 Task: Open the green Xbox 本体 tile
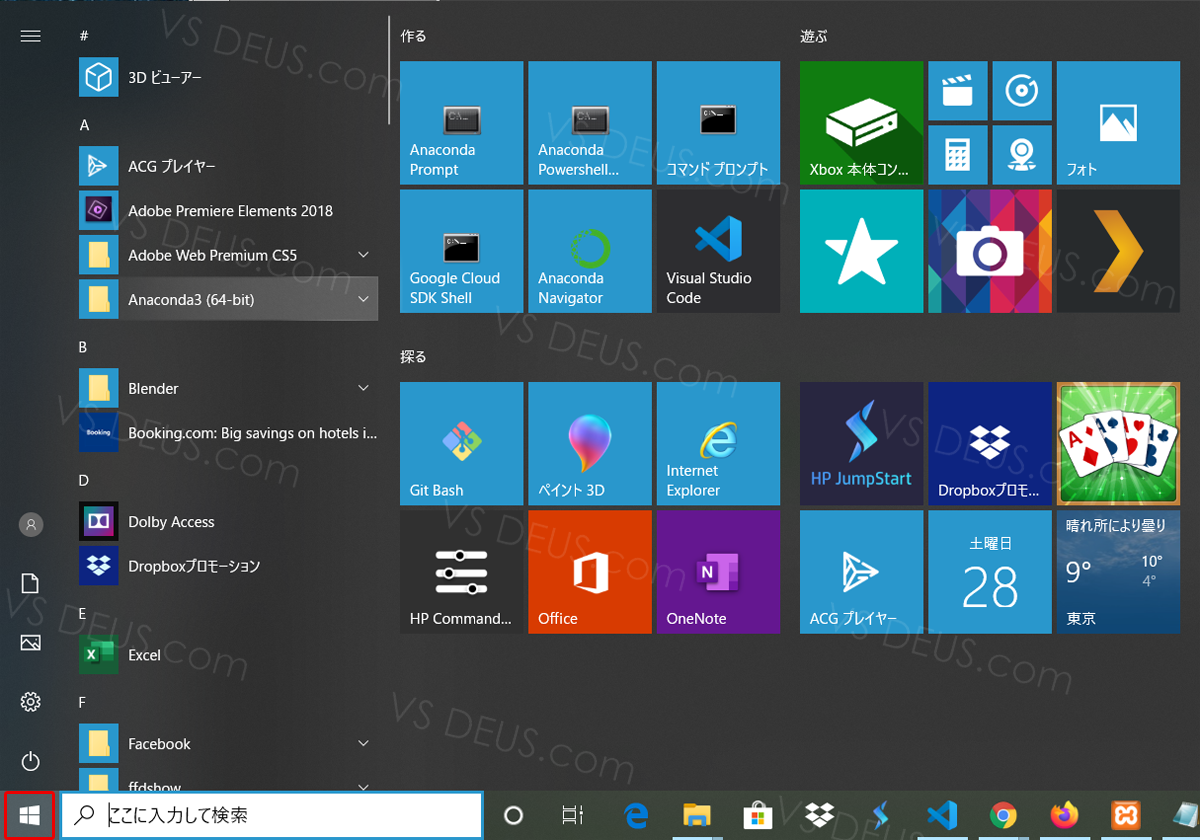(x=861, y=123)
